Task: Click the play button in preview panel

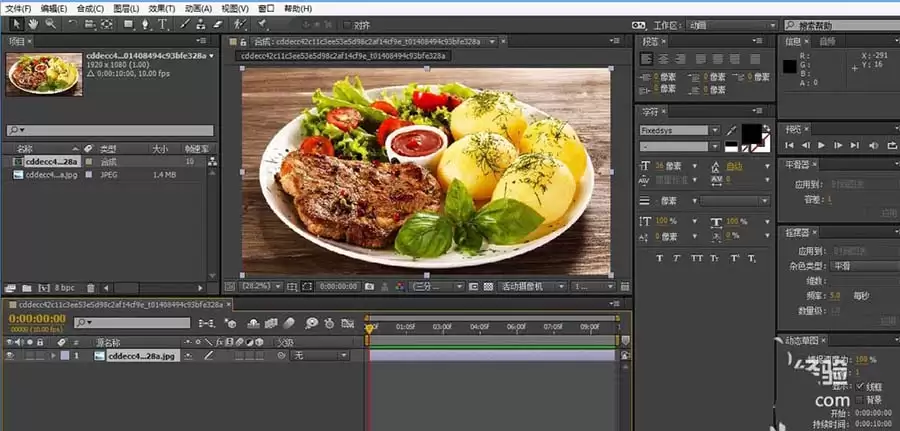Action: point(821,146)
